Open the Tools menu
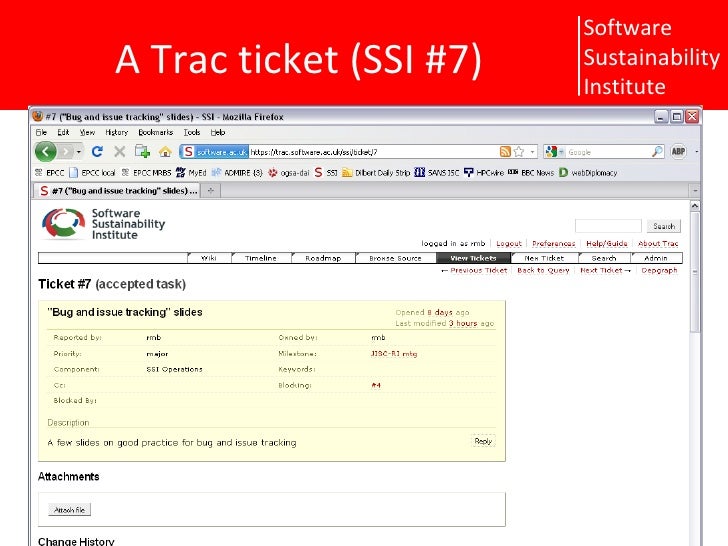Viewport: 728px width, 546px height. click(192, 132)
